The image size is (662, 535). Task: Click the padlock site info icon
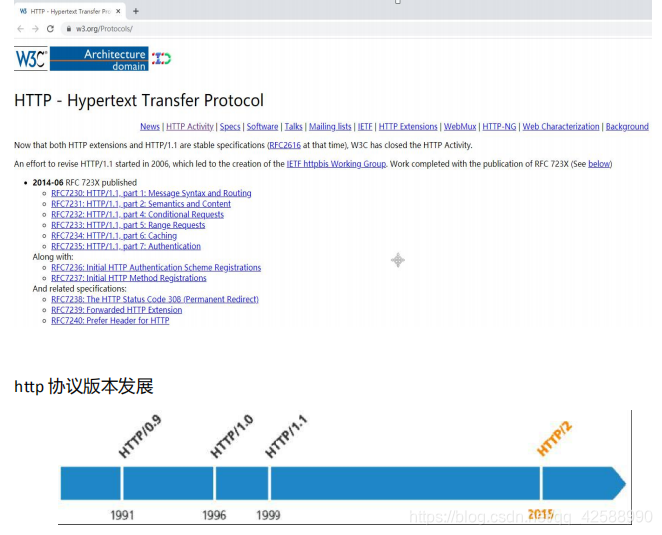[68, 29]
